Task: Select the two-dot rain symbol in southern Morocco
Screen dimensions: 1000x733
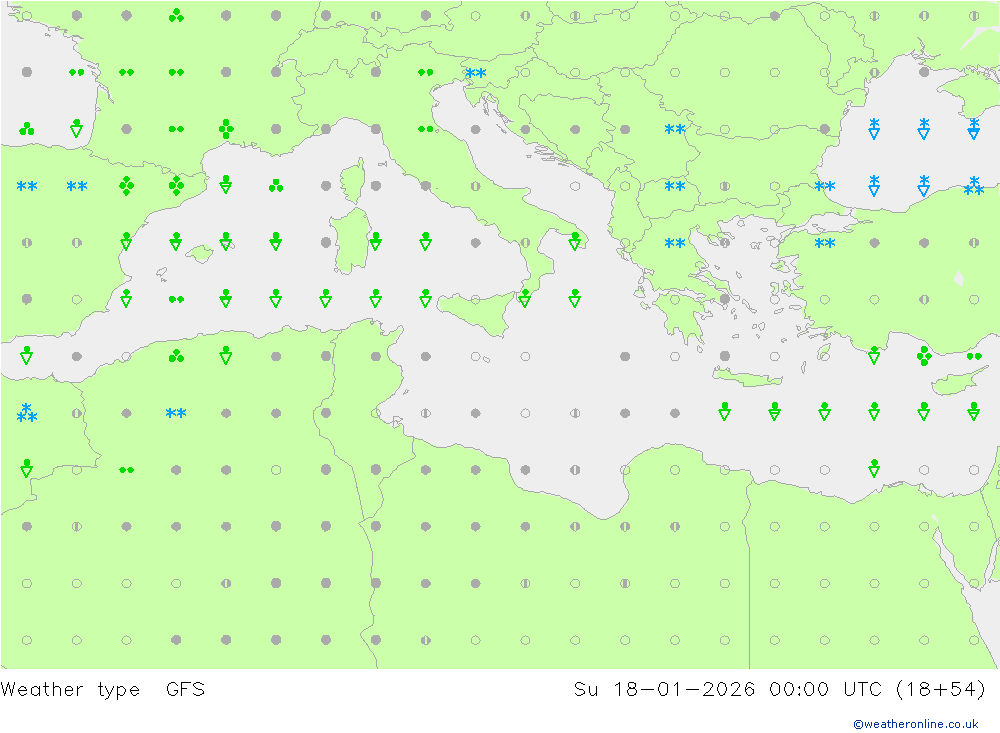Action: (x=126, y=470)
